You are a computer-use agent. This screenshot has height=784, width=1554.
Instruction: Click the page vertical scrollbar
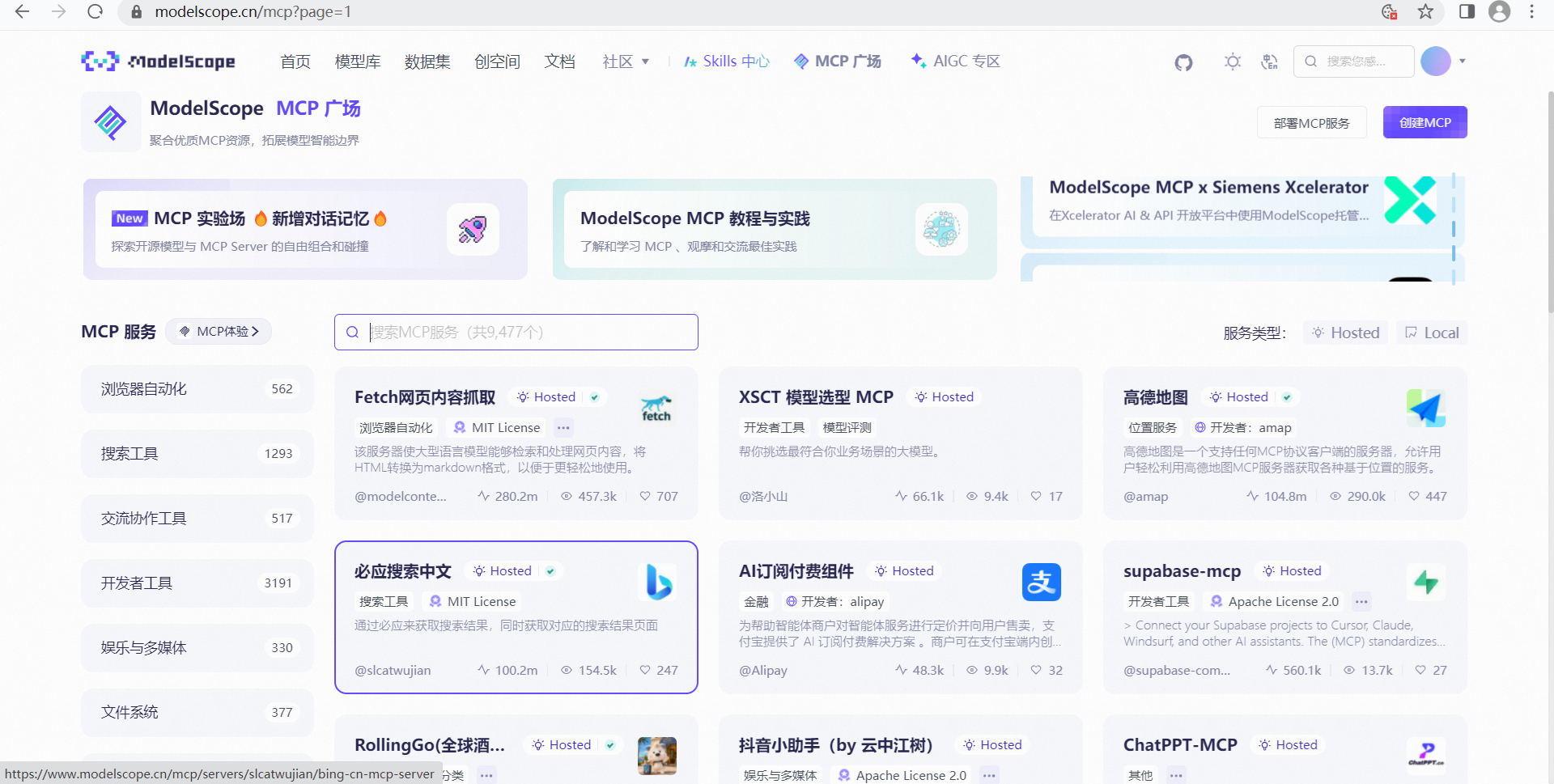[x=1550, y=202]
